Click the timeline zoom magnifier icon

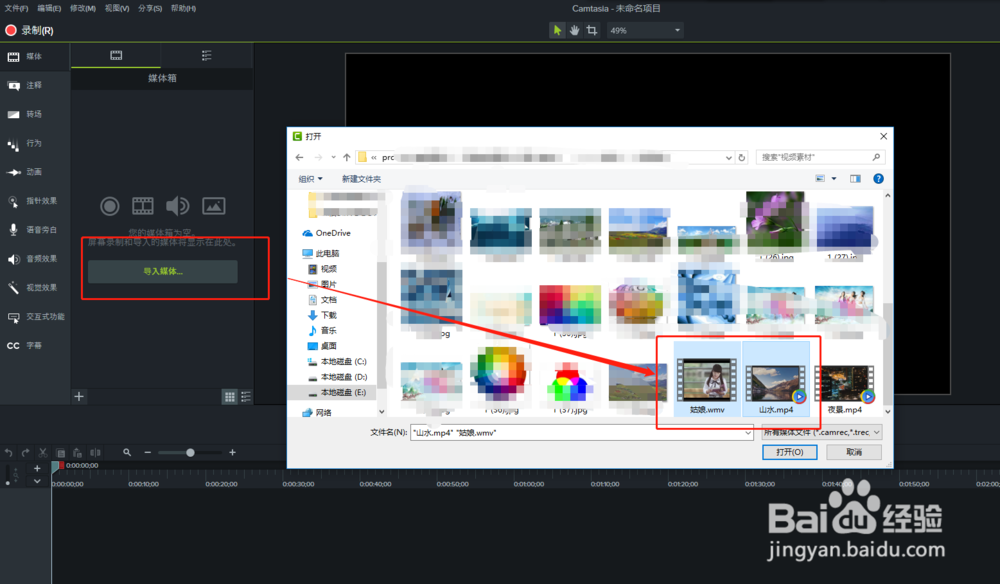tap(127, 453)
